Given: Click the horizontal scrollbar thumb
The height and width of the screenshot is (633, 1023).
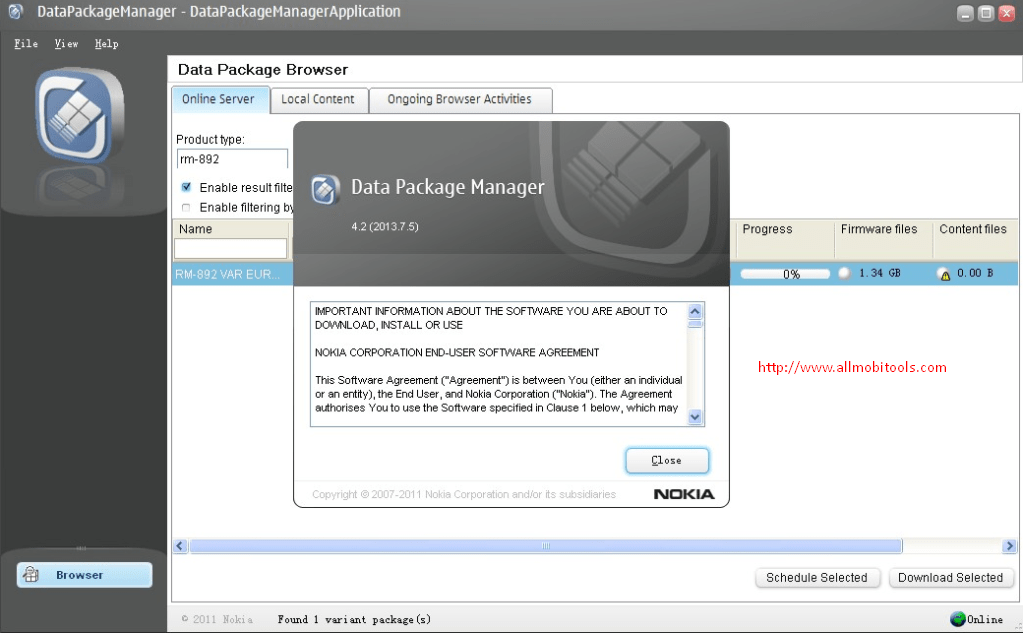Looking at the screenshot, I should 545,546.
